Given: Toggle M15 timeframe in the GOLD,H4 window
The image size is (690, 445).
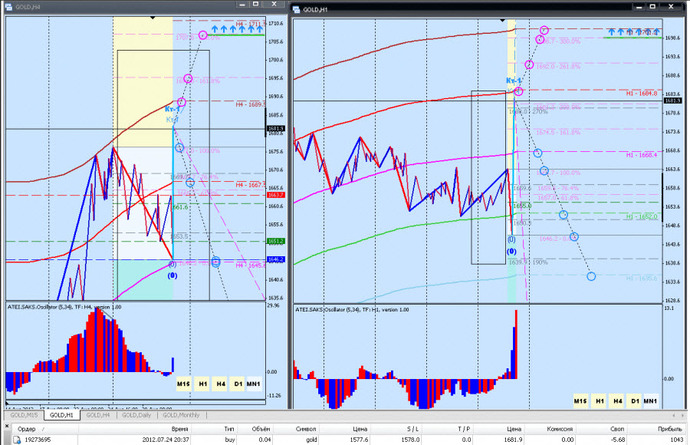Looking at the screenshot, I should (x=184, y=384).
